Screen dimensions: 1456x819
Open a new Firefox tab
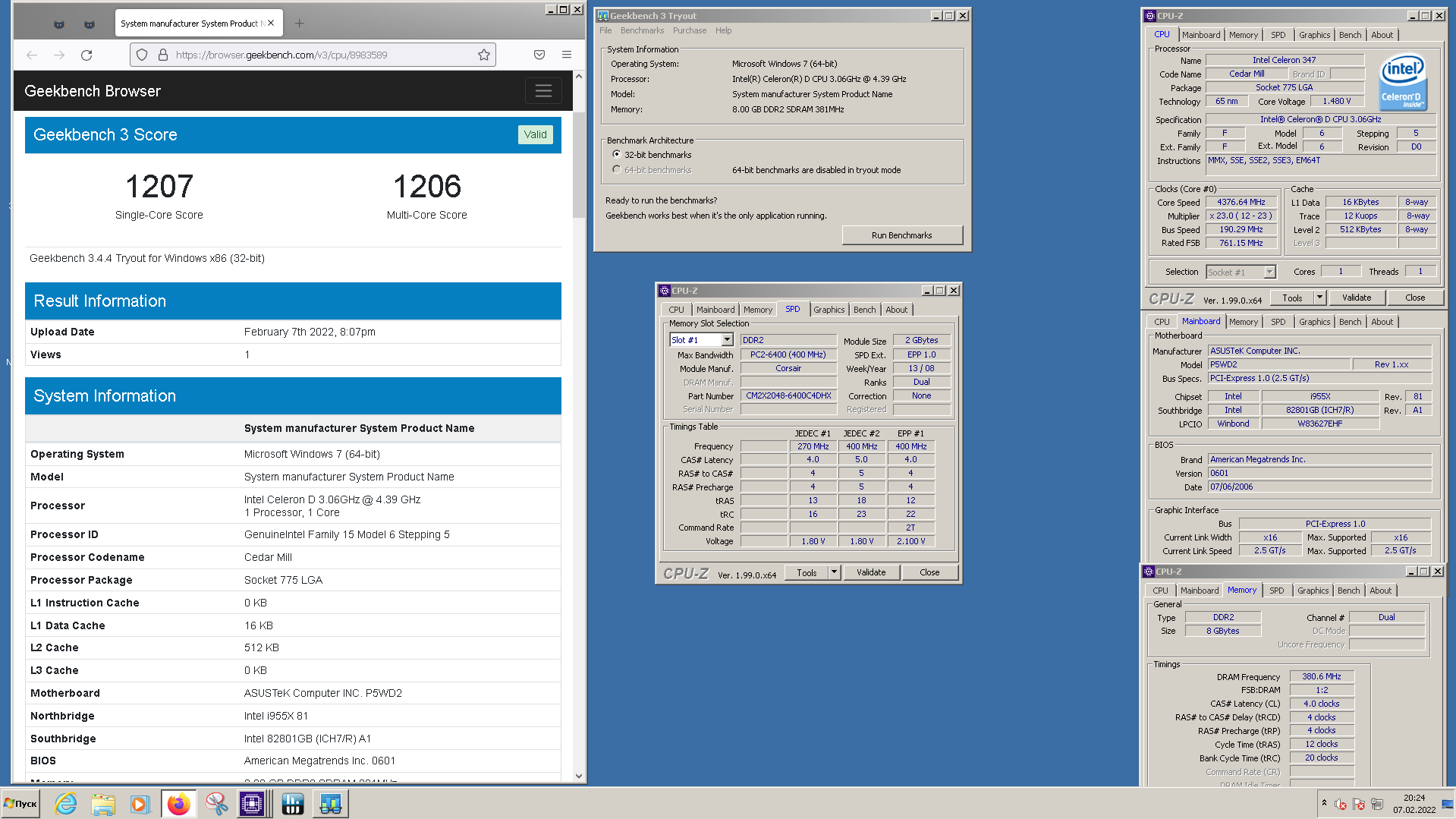[x=299, y=24]
